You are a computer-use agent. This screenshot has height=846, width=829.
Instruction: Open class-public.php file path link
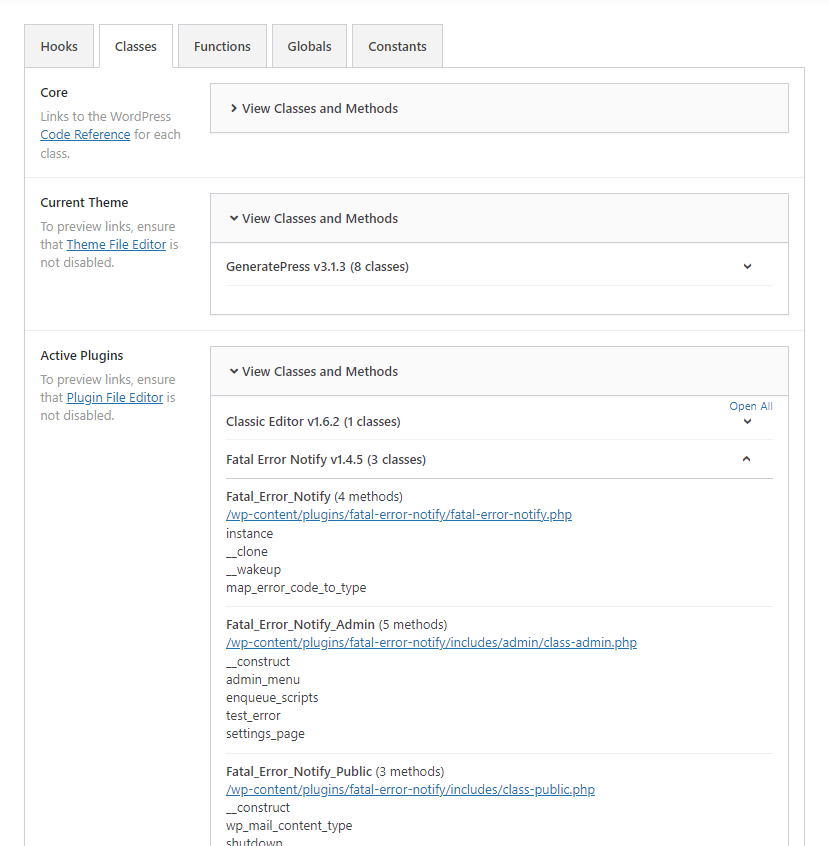(410, 790)
